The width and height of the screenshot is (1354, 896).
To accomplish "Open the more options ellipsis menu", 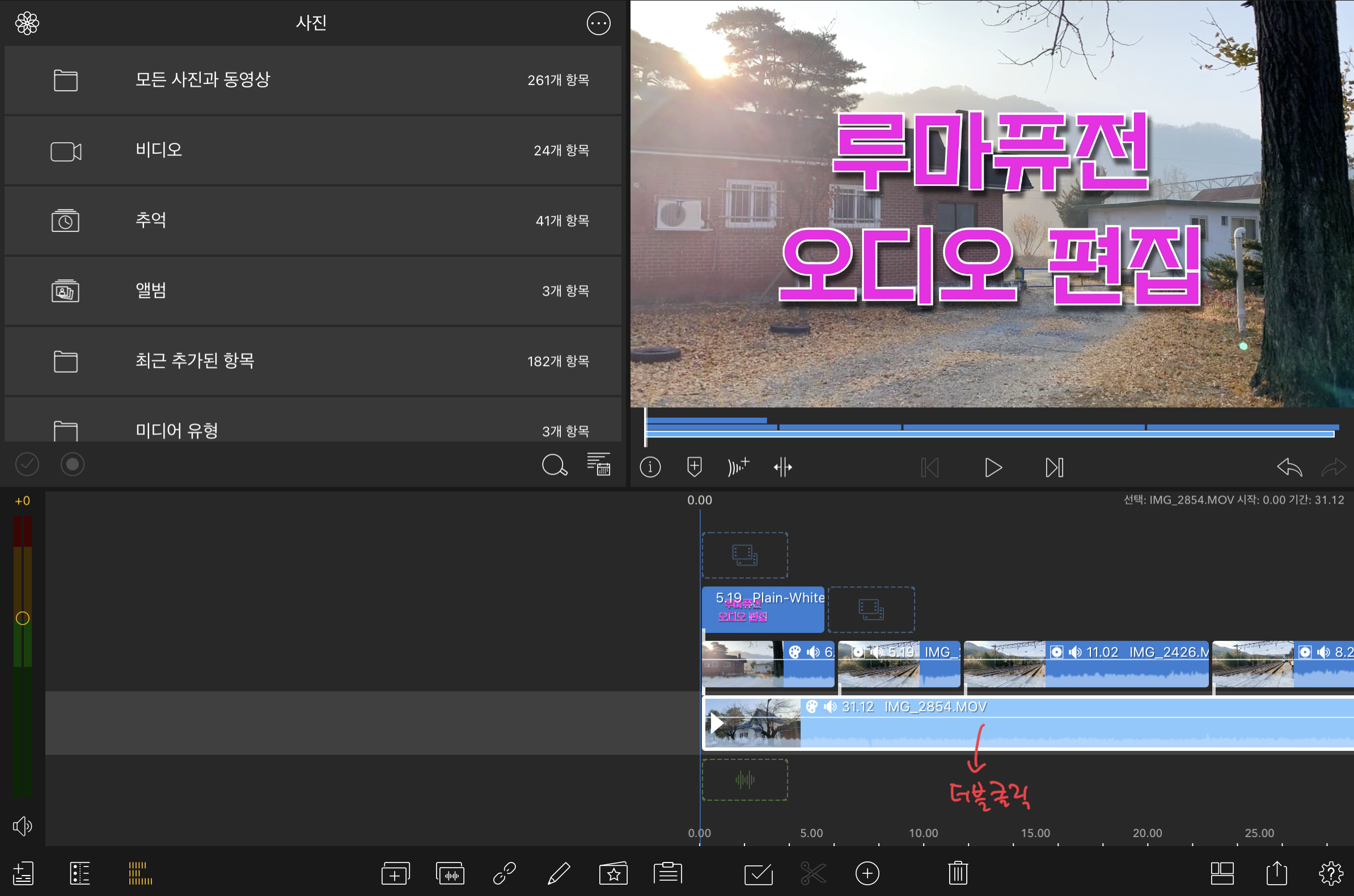I will (x=598, y=23).
